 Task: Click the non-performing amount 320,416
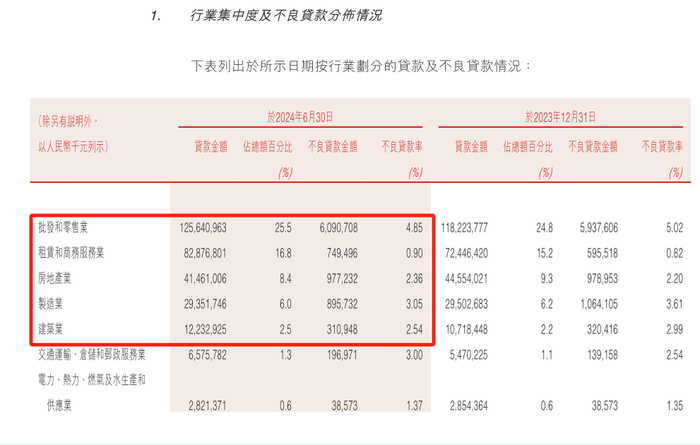click(x=603, y=330)
